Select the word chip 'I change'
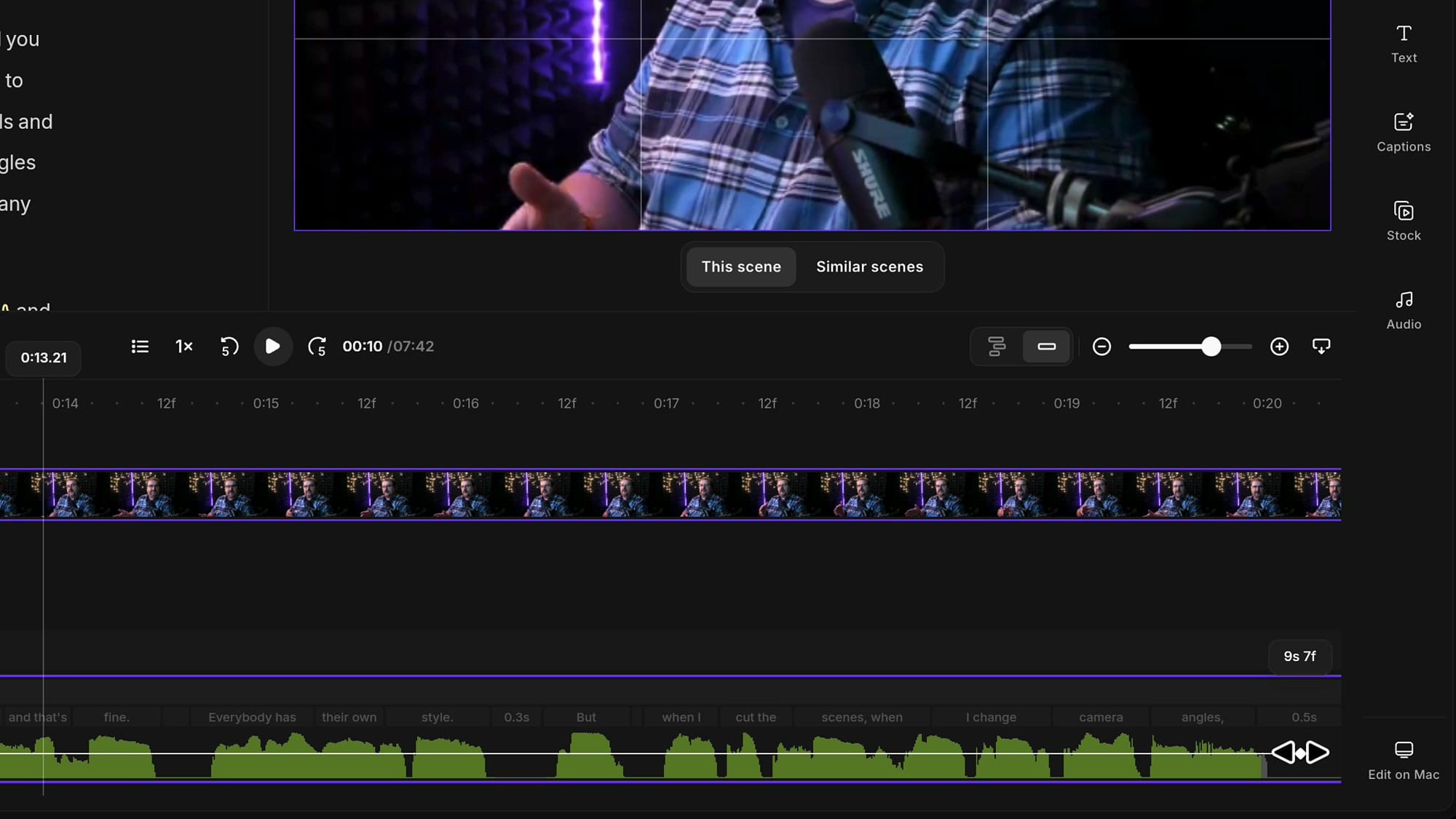1456x819 pixels. (x=991, y=717)
